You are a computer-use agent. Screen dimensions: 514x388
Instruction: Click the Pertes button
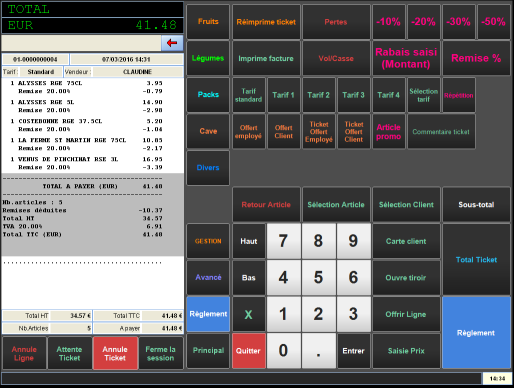coord(336,22)
